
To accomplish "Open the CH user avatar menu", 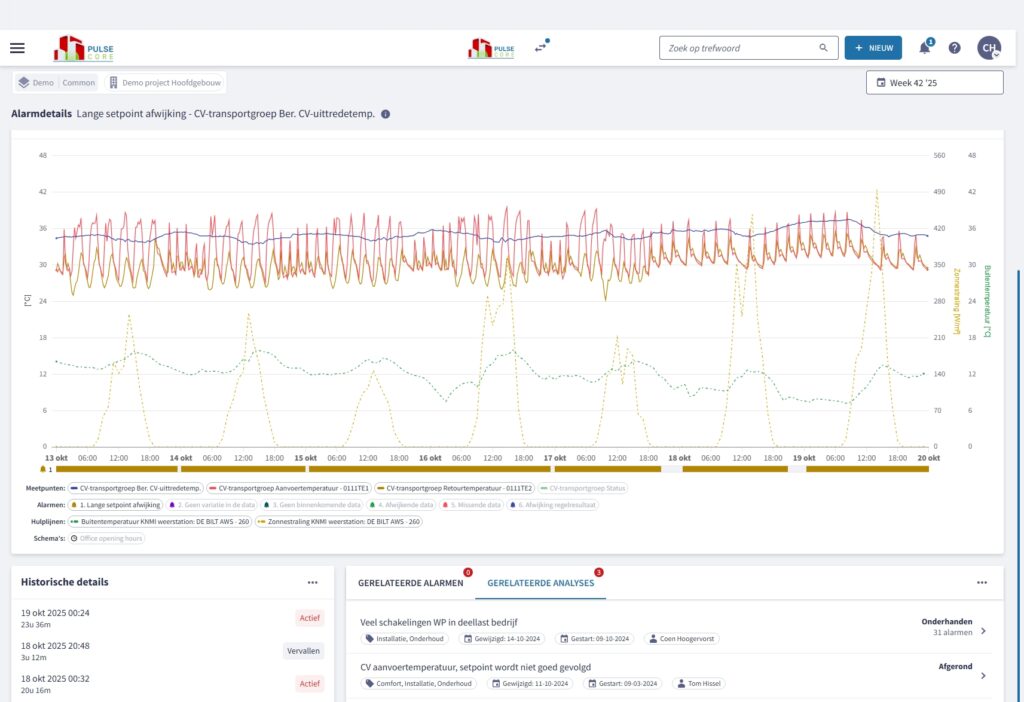I will 988,48.
